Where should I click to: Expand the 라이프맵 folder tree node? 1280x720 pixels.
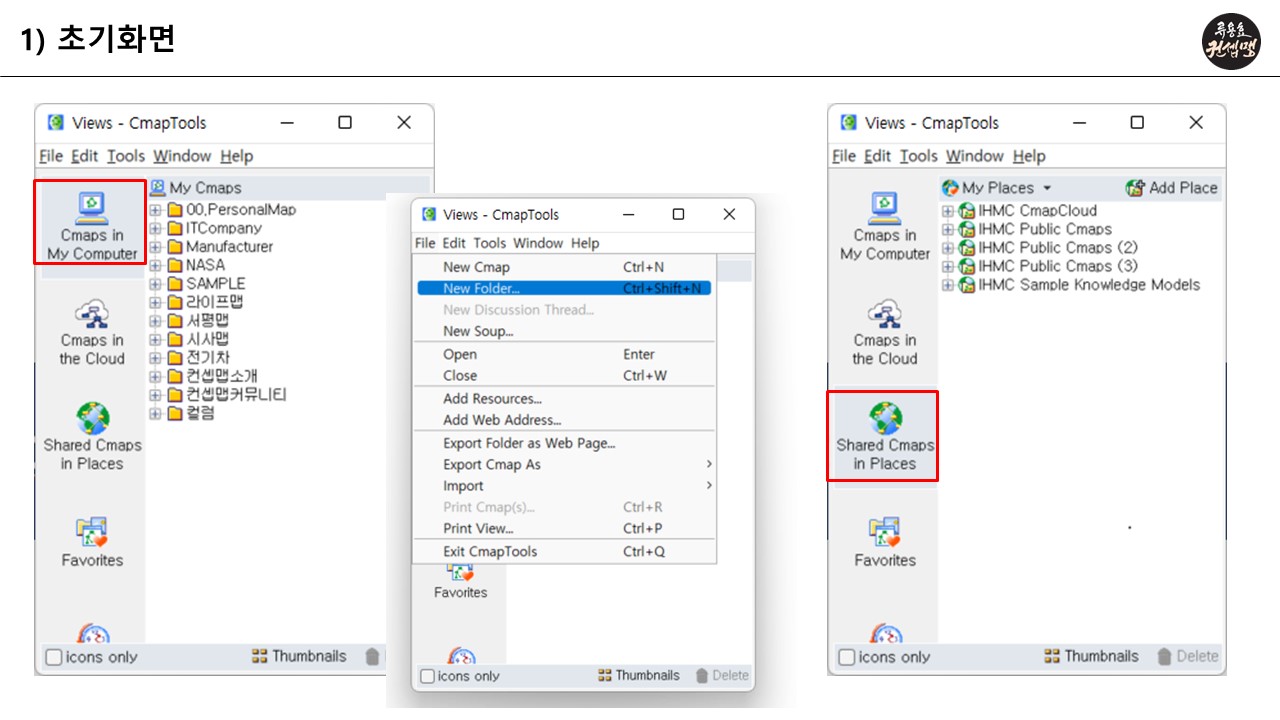pos(155,302)
